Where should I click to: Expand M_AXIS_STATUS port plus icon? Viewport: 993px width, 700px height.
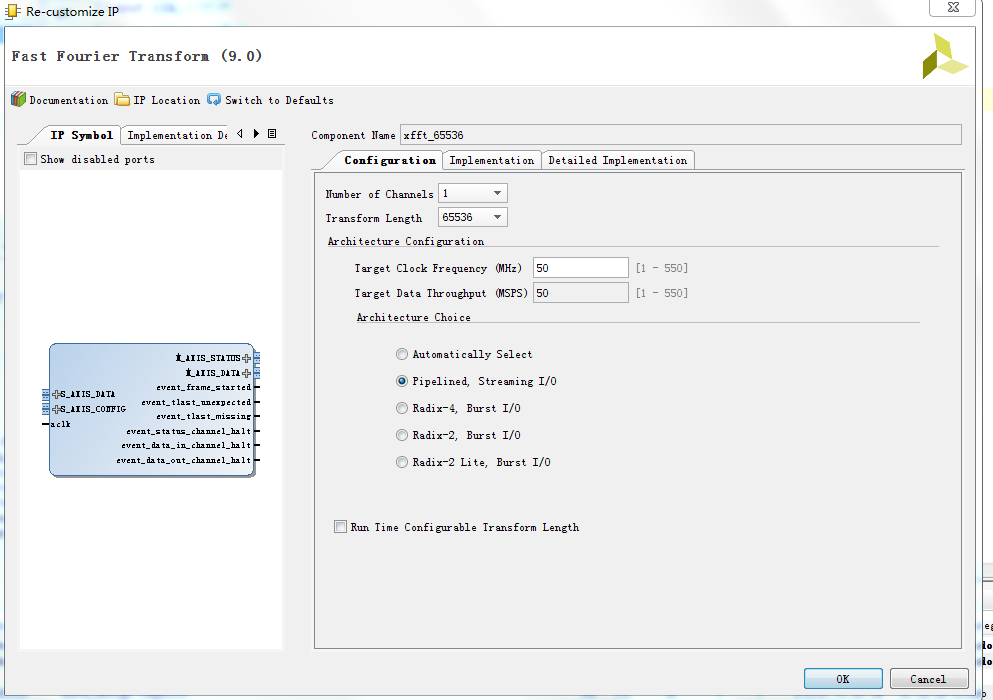[247, 358]
